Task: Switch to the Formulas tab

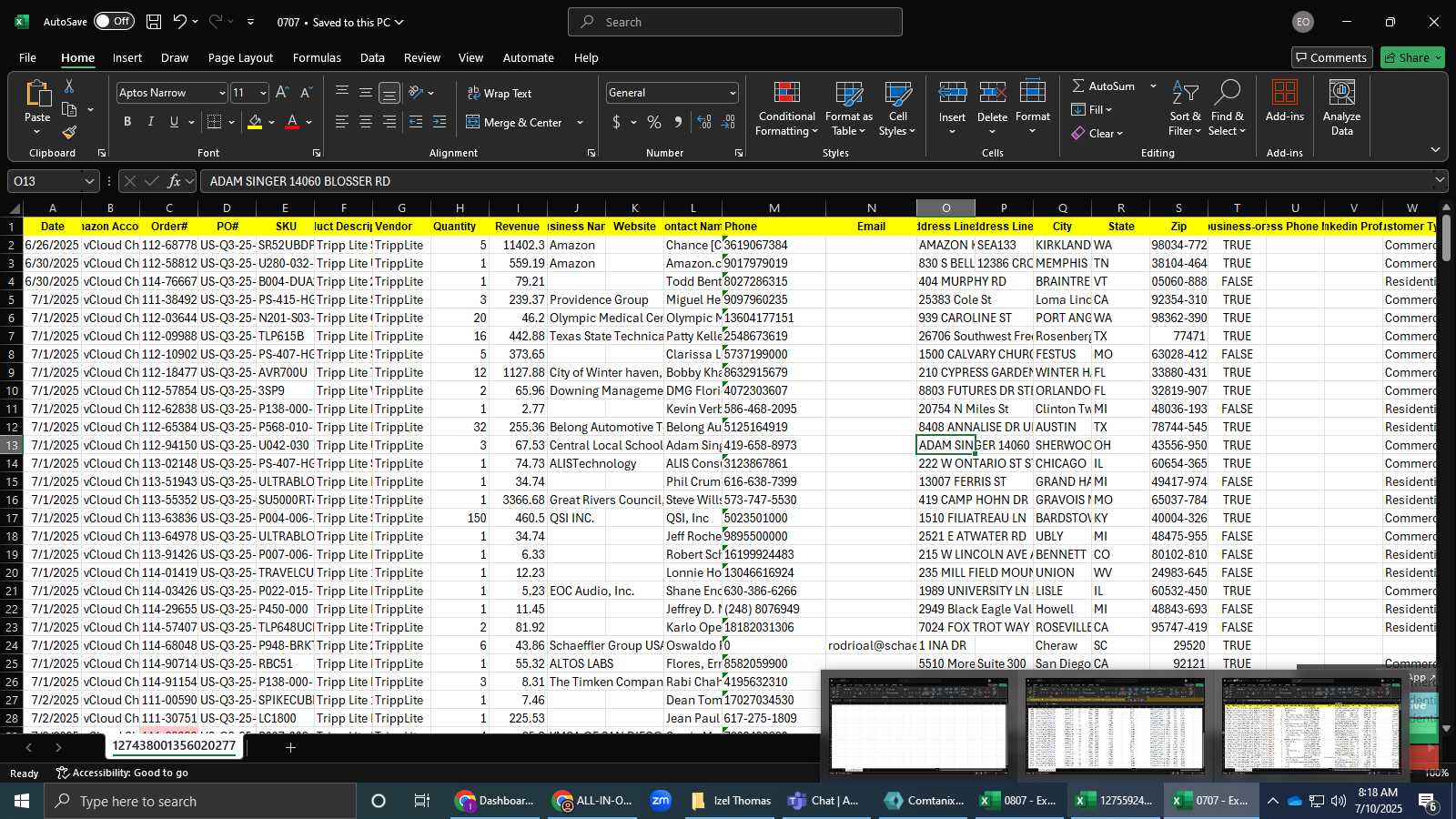Action: 317,57
